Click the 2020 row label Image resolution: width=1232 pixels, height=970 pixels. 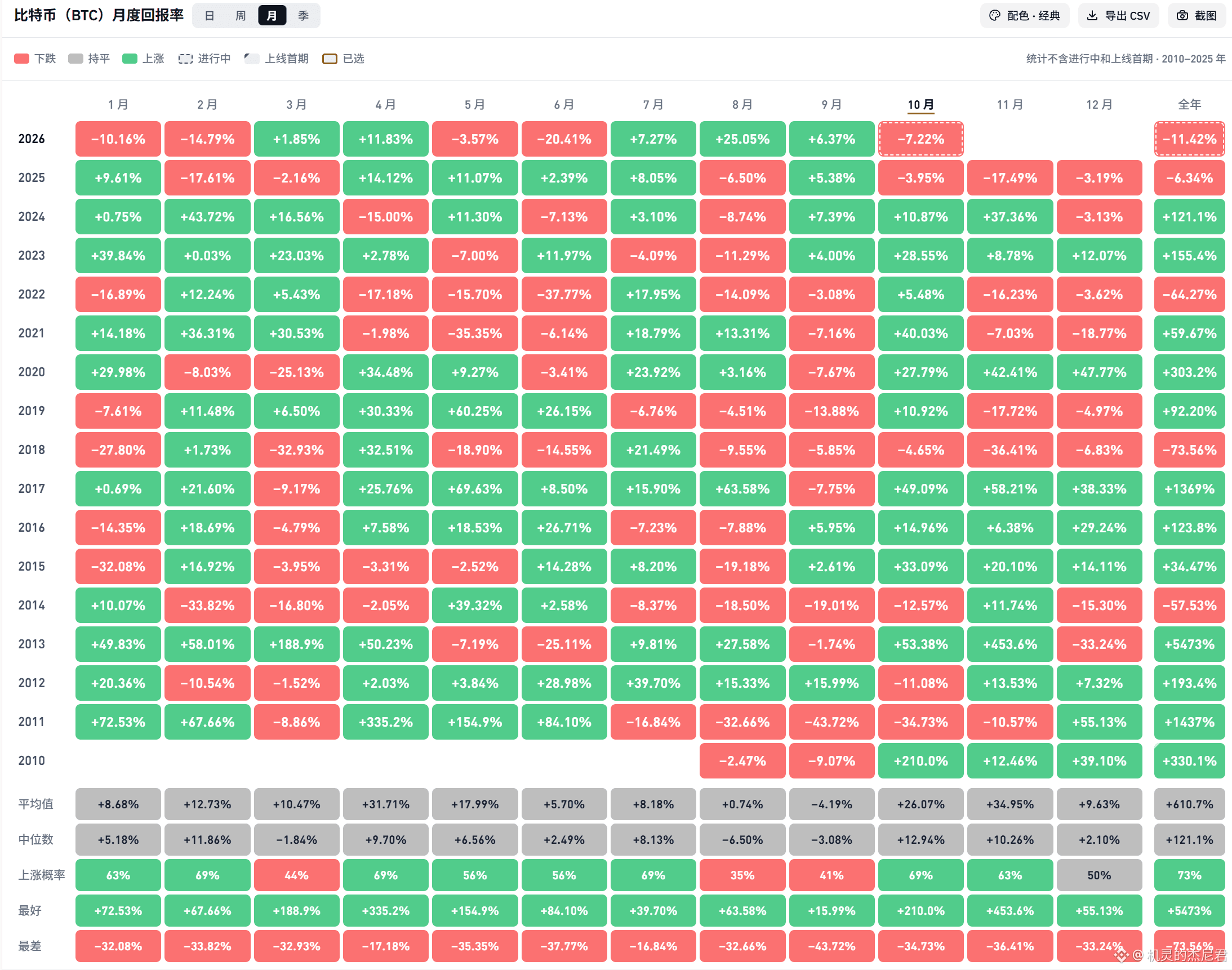pos(31,372)
